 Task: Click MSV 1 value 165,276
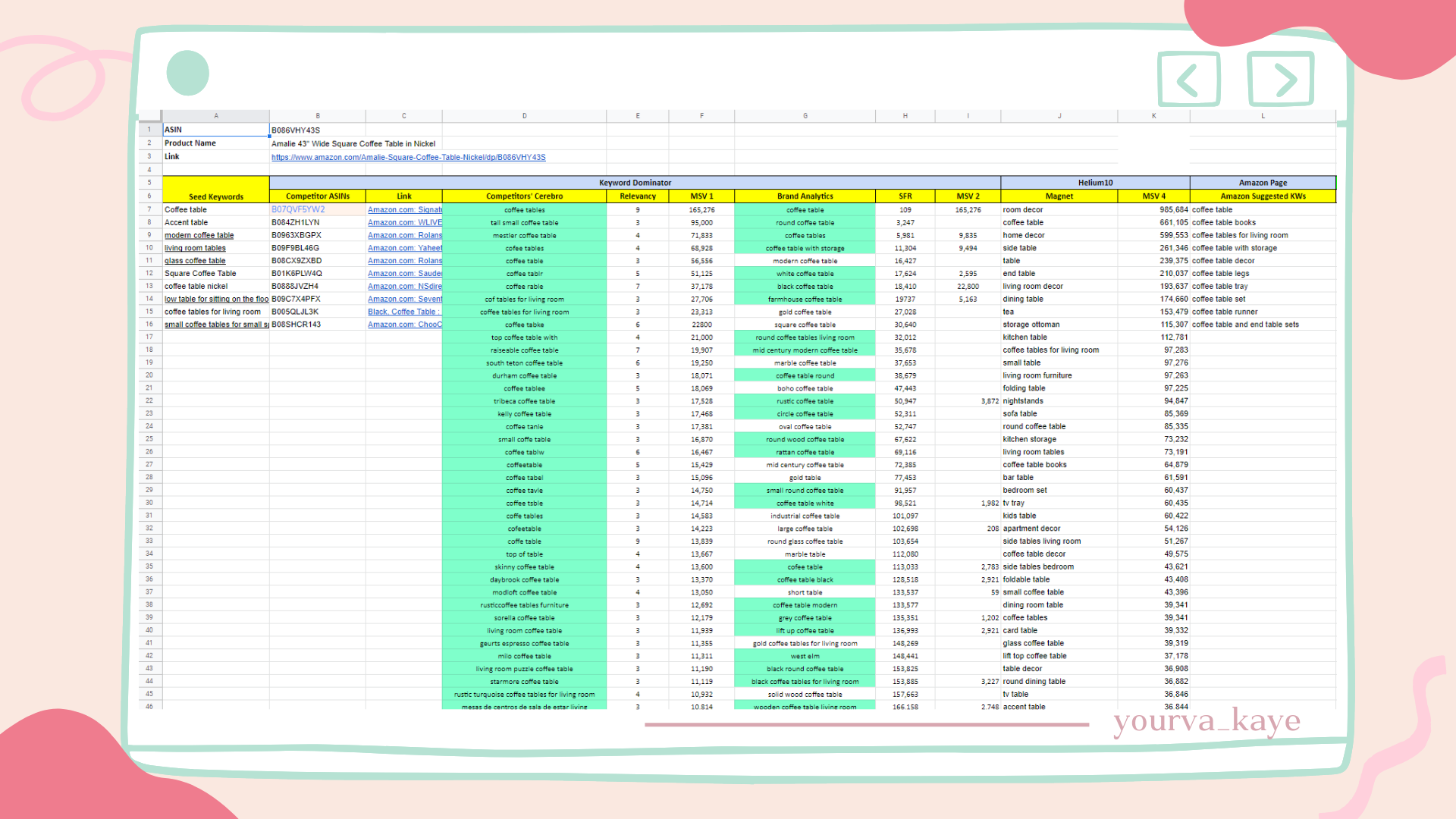701,210
